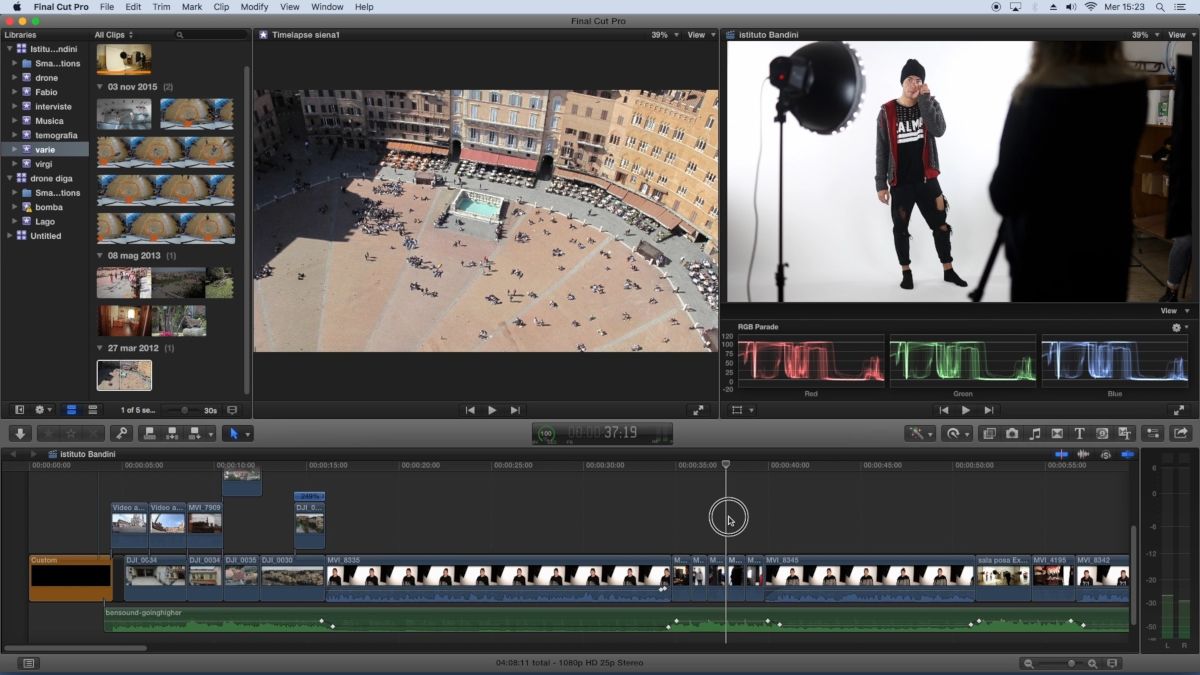Import media with the down-arrow button
Image resolution: width=1200 pixels, height=675 pixels.
click(19, 434)
